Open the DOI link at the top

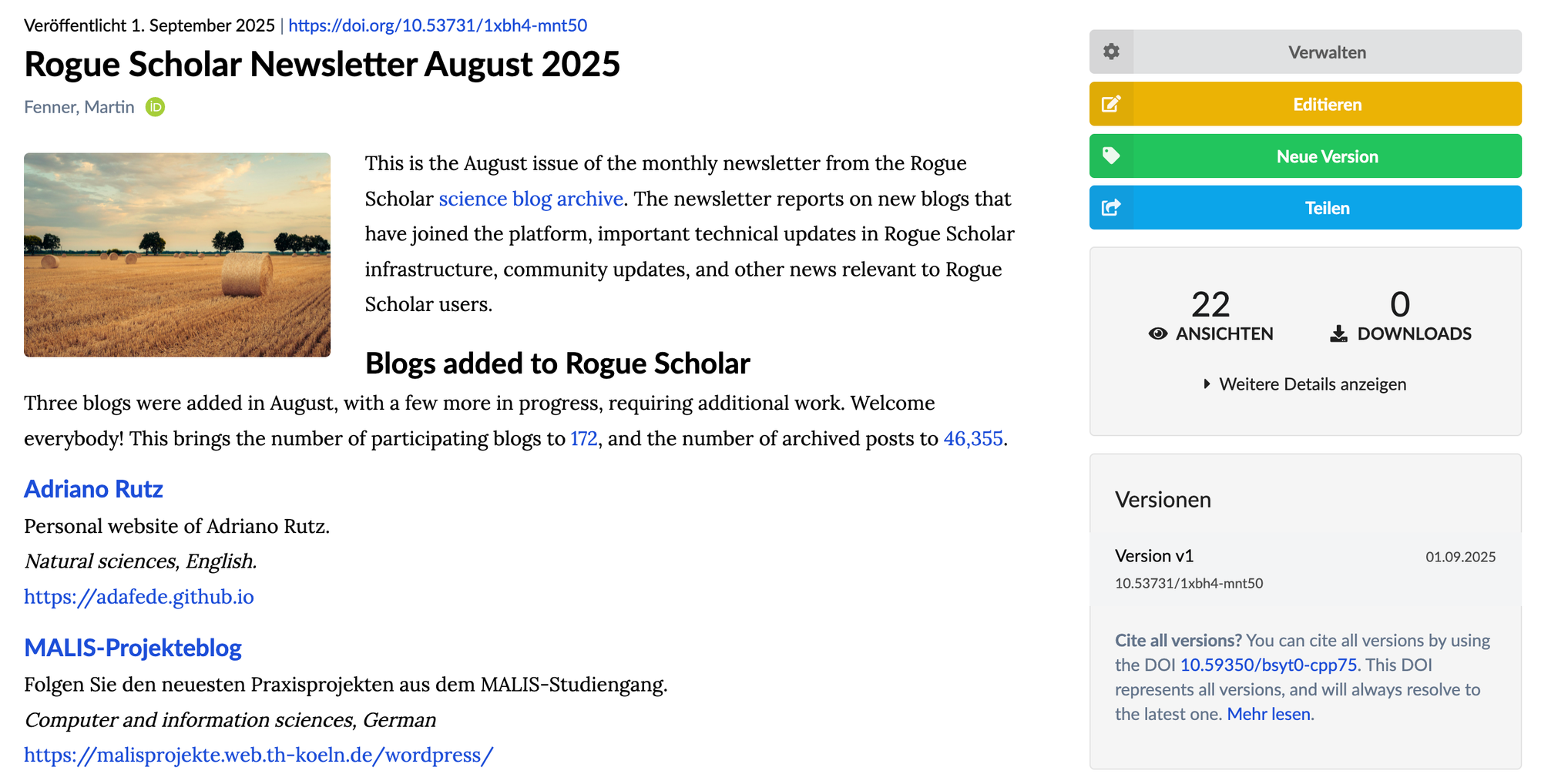point(438,25)
